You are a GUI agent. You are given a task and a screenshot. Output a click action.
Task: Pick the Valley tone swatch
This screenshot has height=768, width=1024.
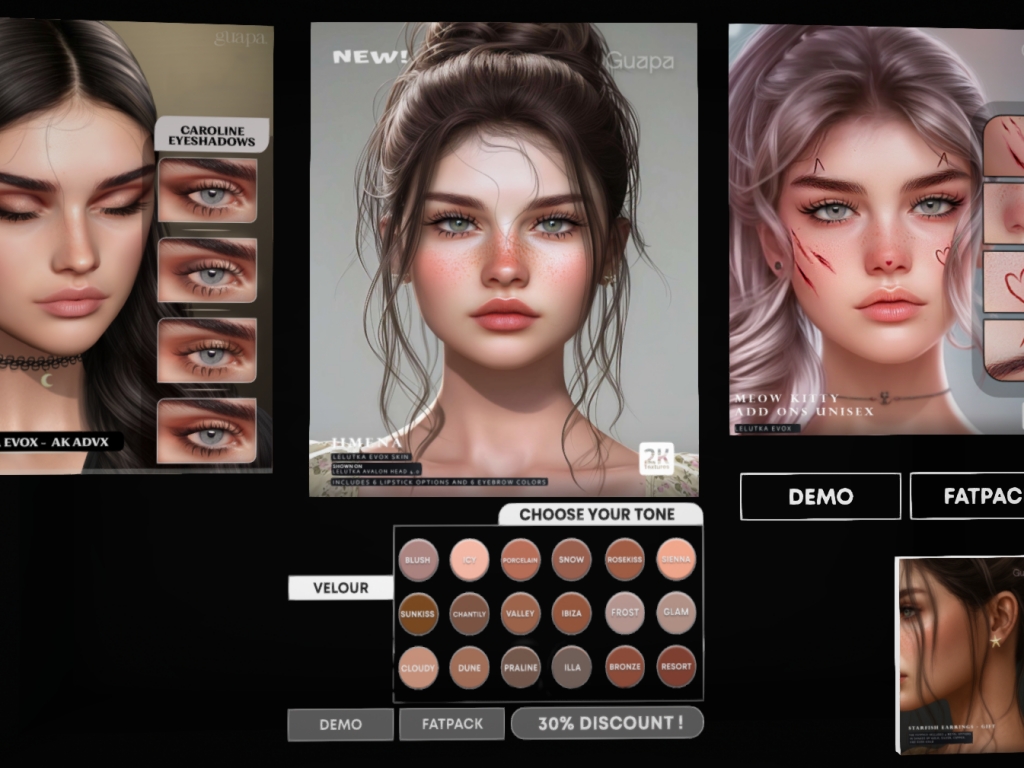520,613
